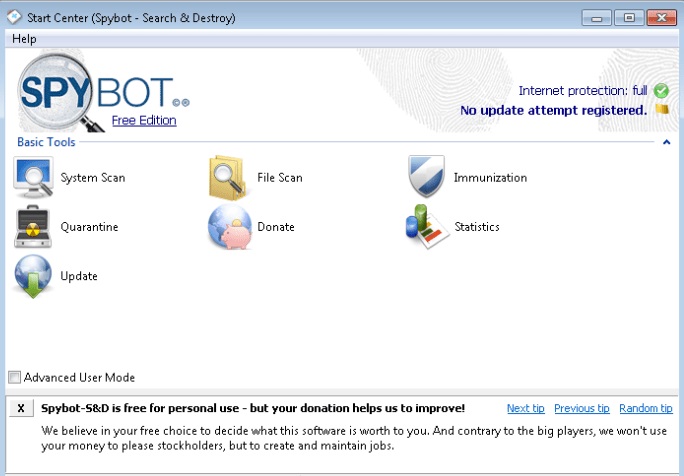Show the Next tip

526,408
